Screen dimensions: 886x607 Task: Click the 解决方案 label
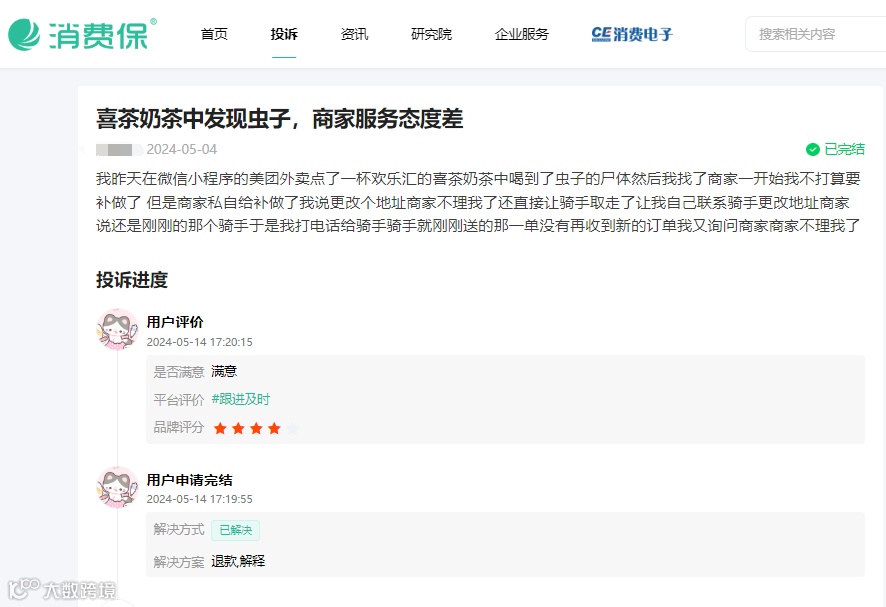coord(179,562)
